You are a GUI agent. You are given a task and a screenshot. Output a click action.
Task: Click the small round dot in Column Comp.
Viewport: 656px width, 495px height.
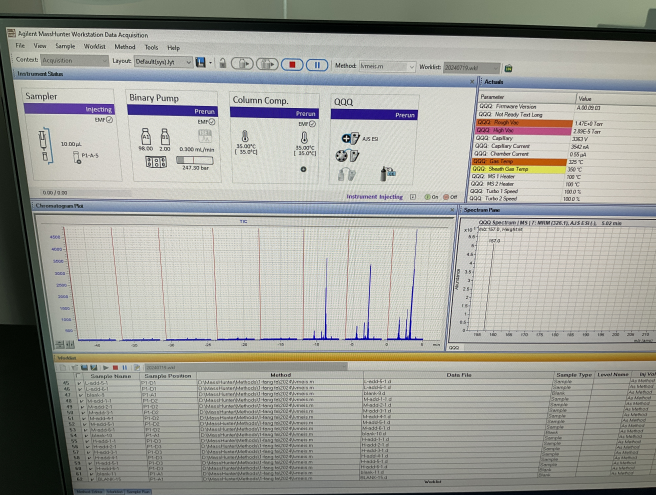303,169
